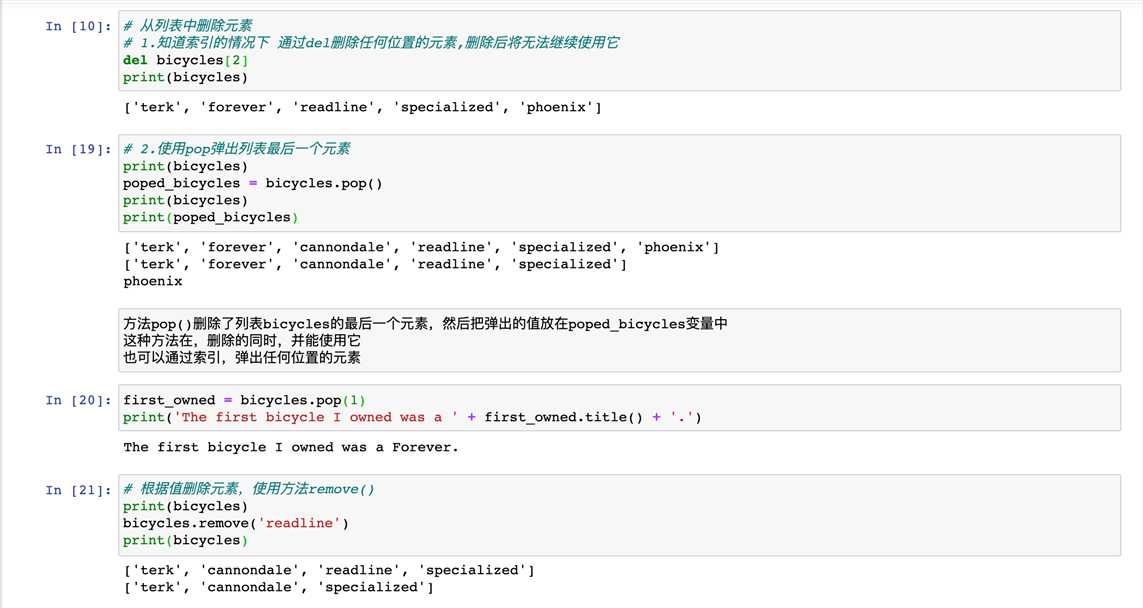Click comment '# 根据值删除元素，使用方法remove()'
Viewport: 1143px width, 608px height.
click(249, 489)
